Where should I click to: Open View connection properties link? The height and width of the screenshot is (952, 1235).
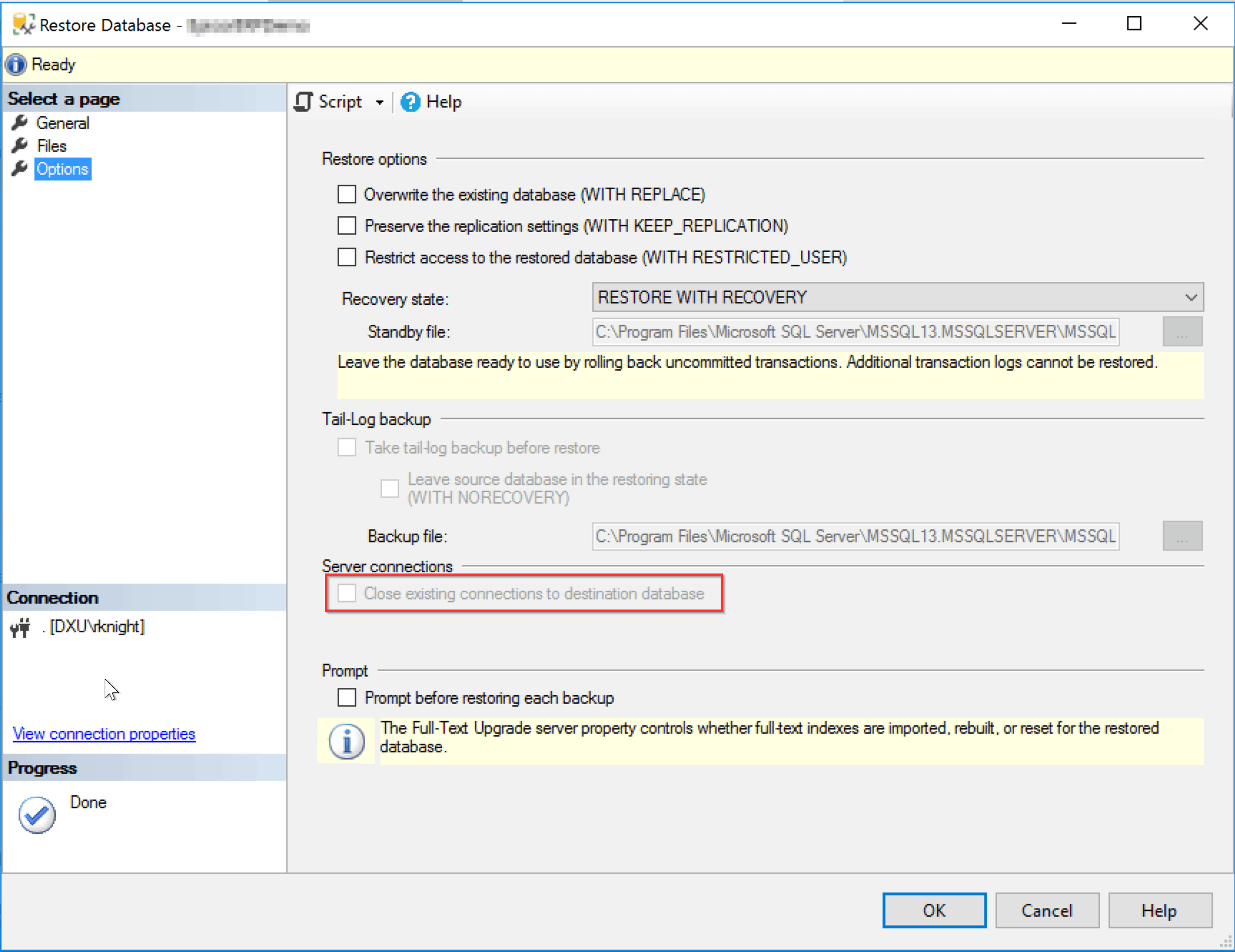tap(104, 734)
